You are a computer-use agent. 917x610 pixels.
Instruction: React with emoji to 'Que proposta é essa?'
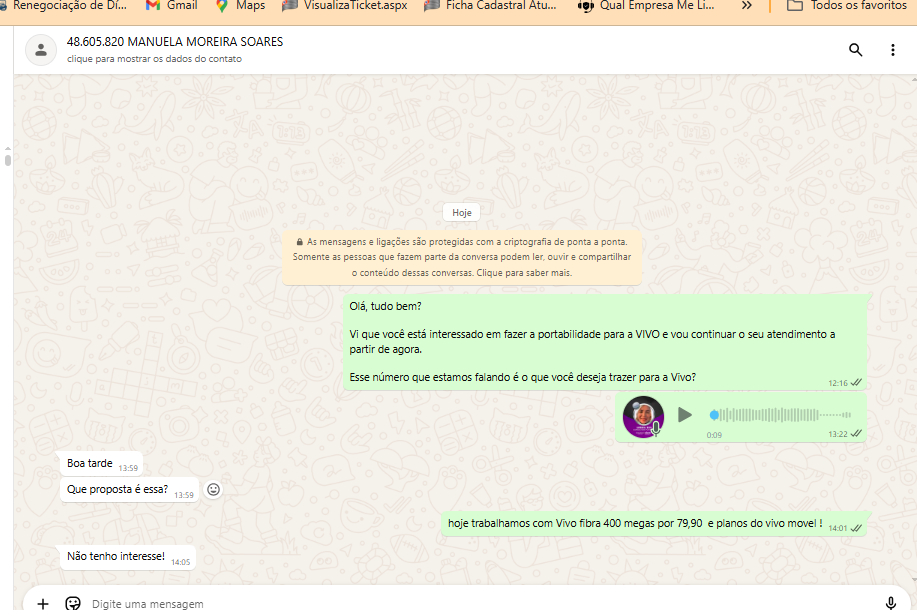pos(213,490)
